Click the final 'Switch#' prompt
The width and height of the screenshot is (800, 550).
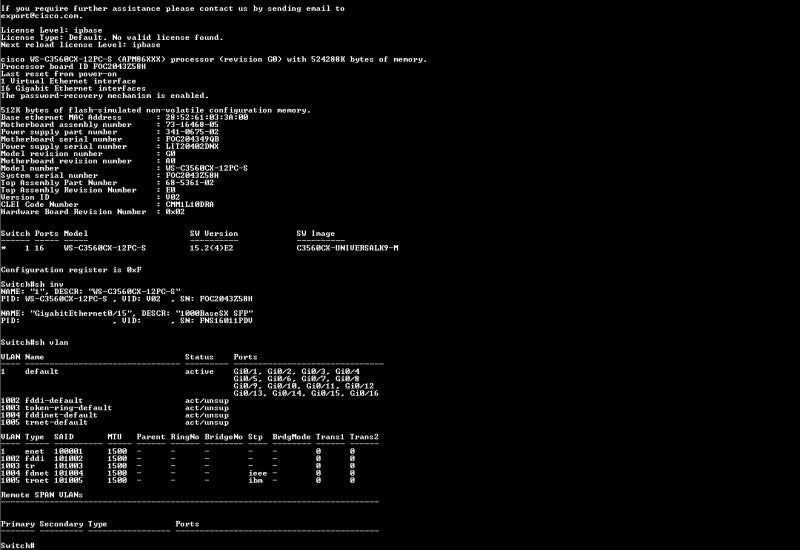(17, 545)
